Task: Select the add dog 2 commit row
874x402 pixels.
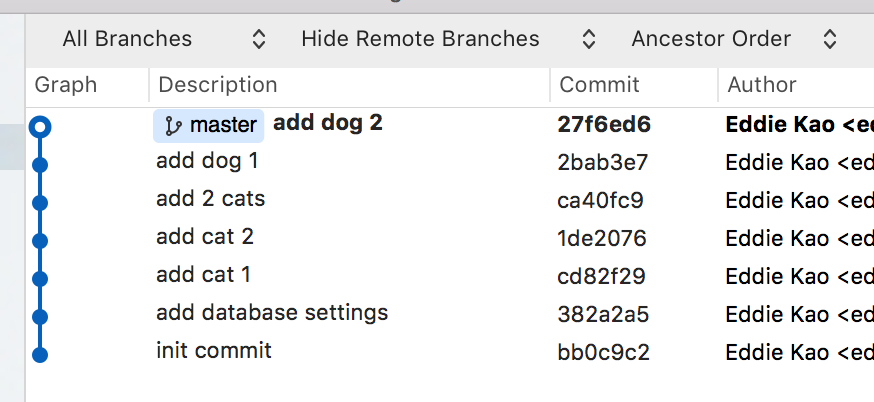Action: pos(327,123)
